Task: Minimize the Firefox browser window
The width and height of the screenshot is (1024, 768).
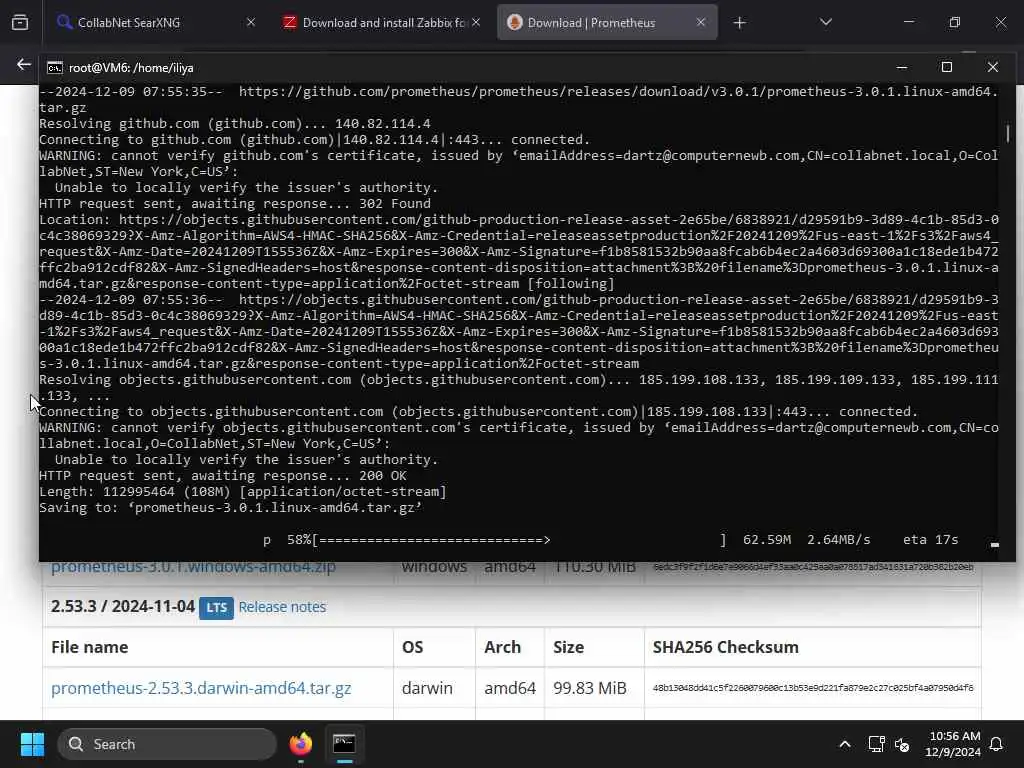Action: pos(909,22)
